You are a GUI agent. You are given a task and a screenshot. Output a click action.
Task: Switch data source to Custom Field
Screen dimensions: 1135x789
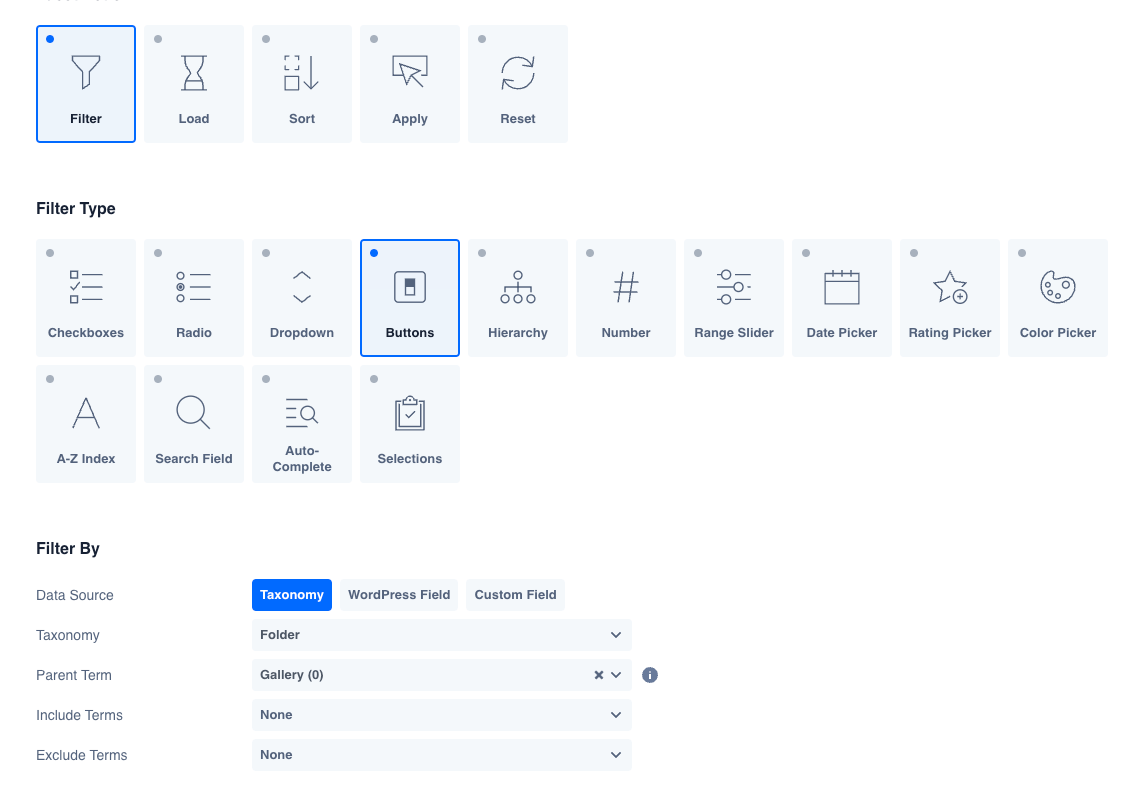tap(515, 595)
